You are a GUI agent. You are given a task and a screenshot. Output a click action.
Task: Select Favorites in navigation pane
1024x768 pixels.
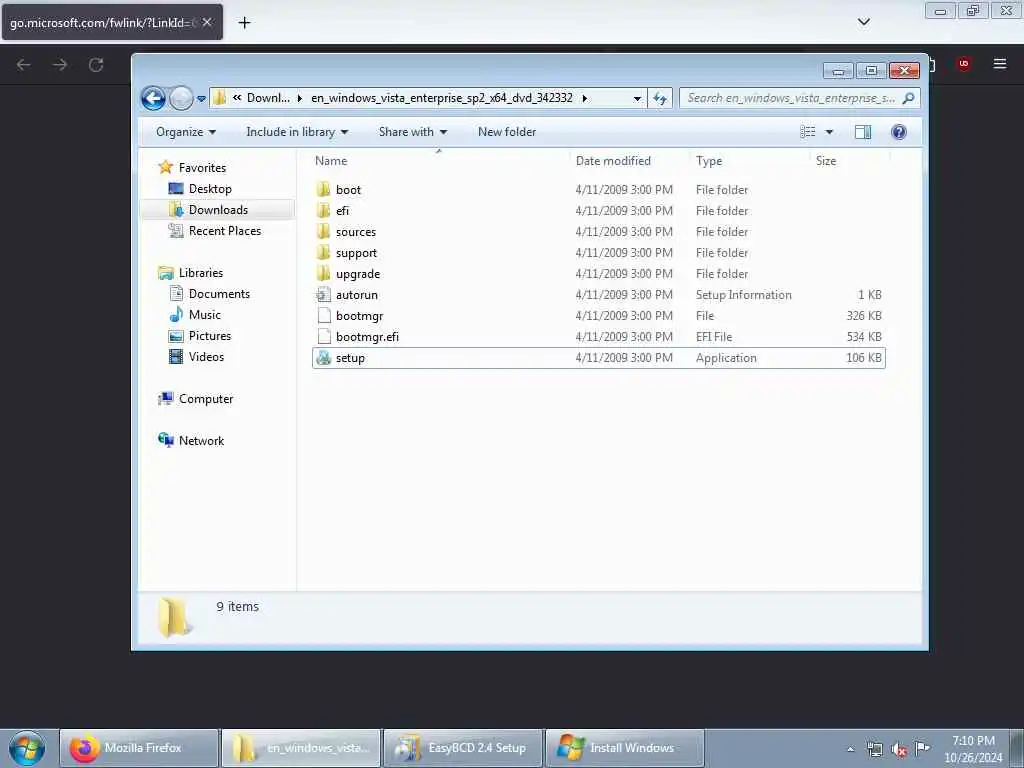click(202, 168)
